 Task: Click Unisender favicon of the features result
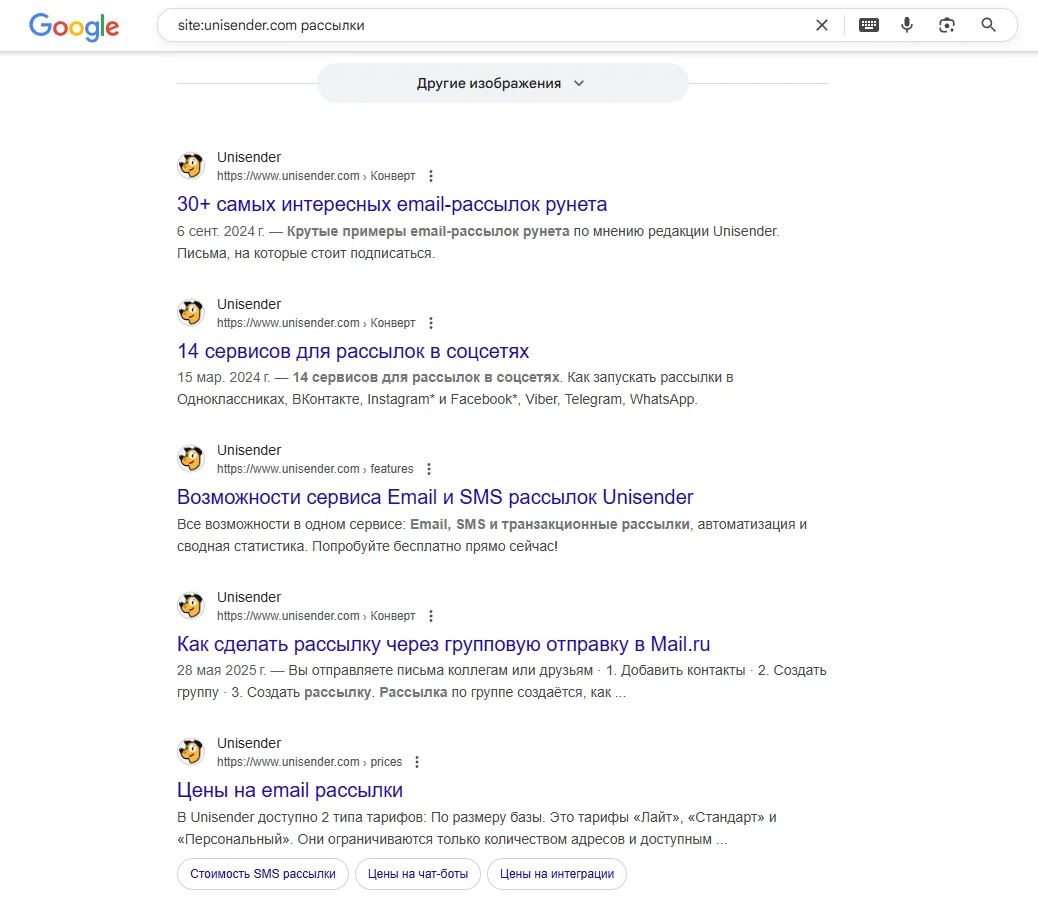191,459
